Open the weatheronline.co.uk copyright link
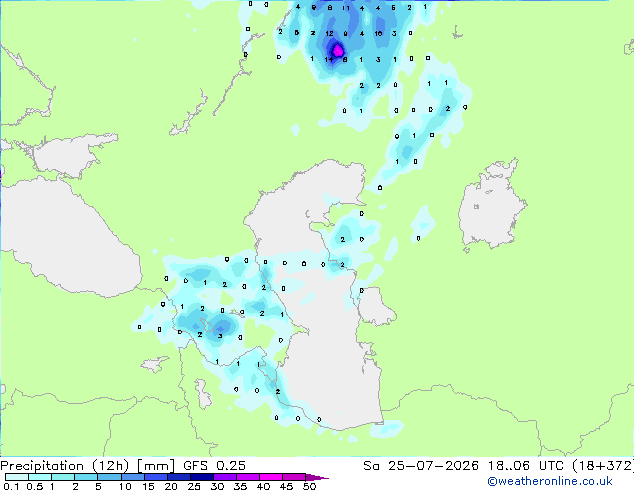 pos(549,481)
